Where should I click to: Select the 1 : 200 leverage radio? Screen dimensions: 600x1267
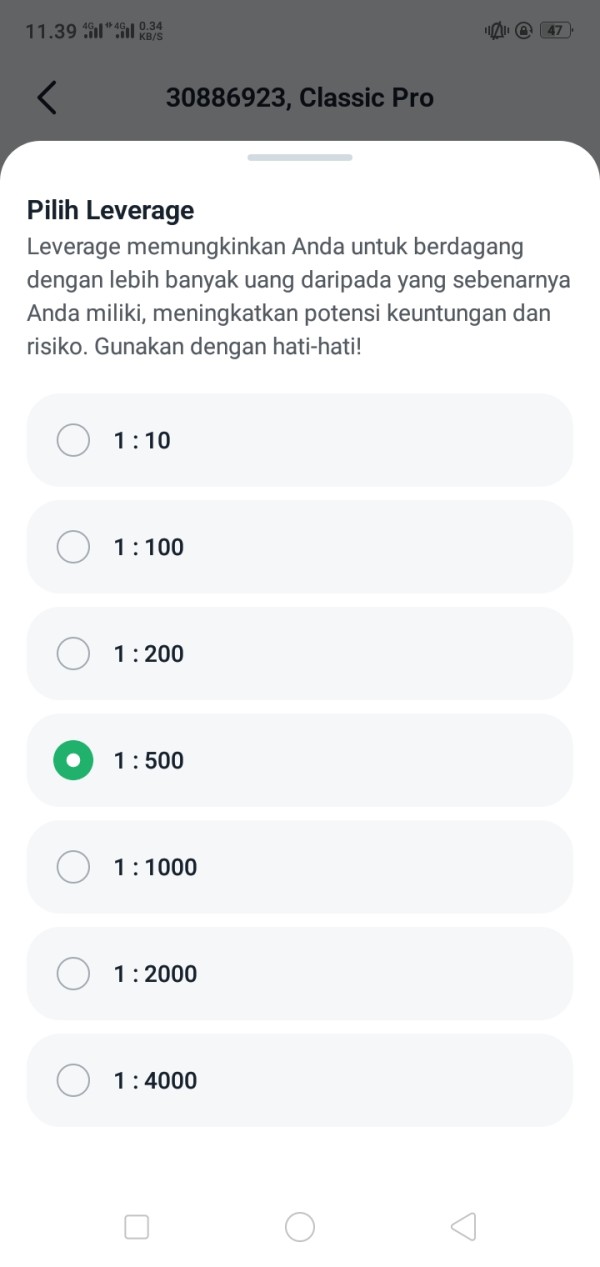point(73,654)
